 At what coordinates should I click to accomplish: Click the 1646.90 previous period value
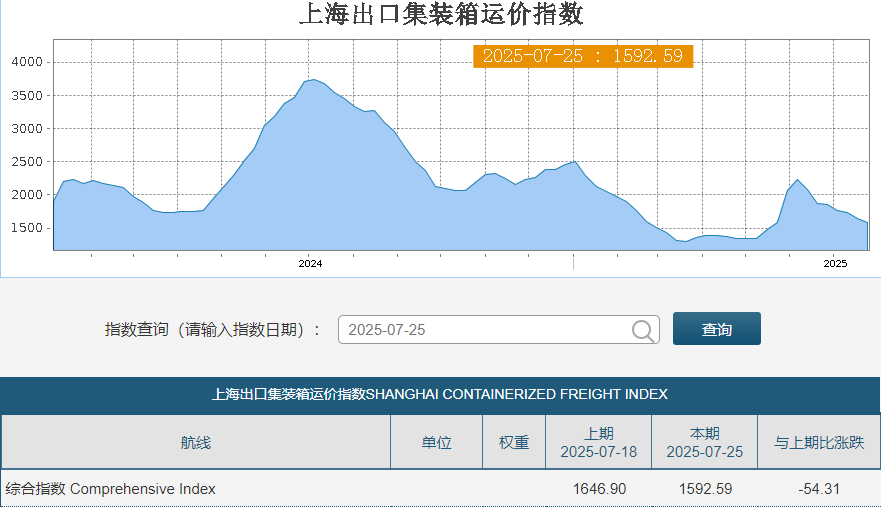click(599, 489)
